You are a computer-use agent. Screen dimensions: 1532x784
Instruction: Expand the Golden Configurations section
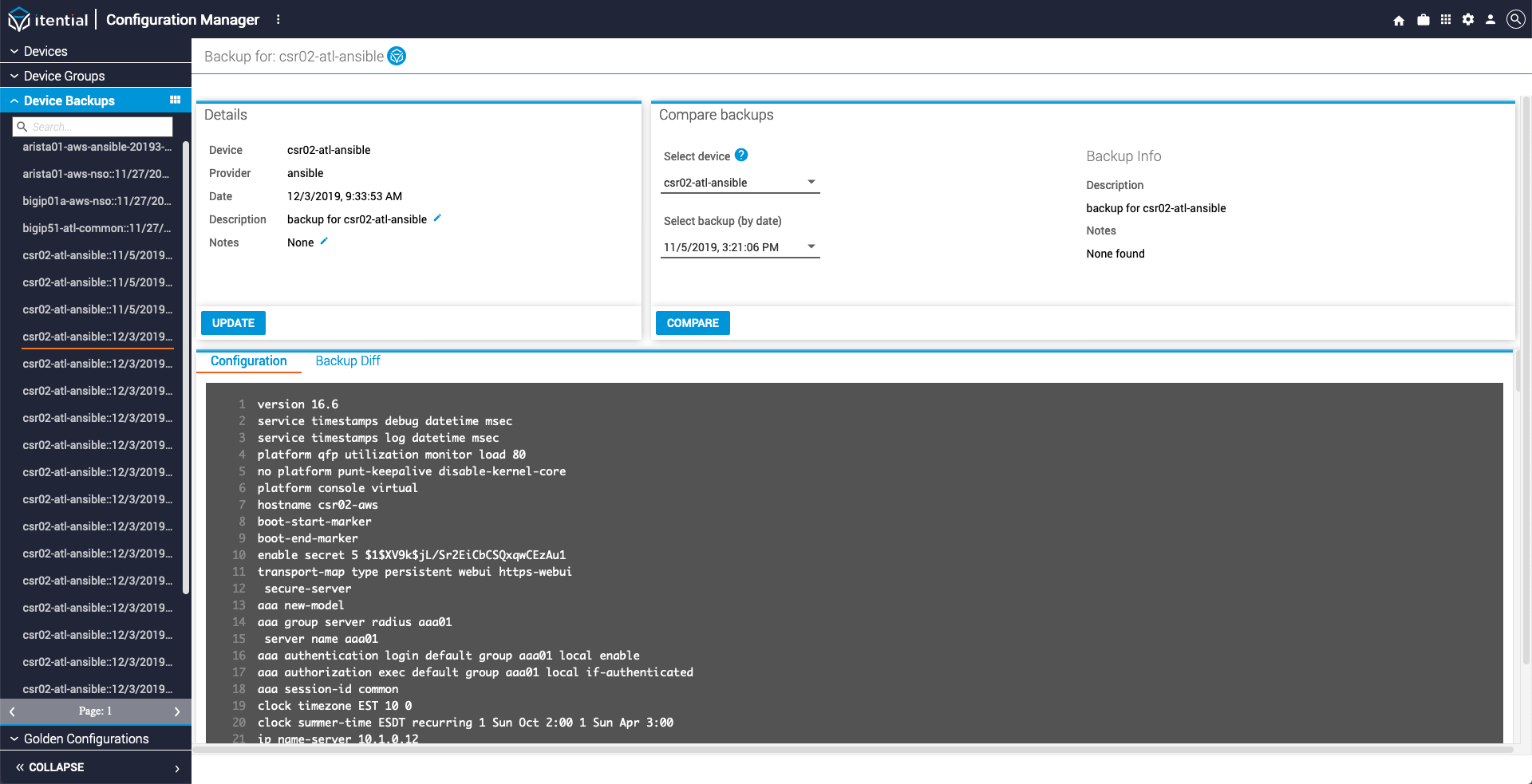[96, 739]
